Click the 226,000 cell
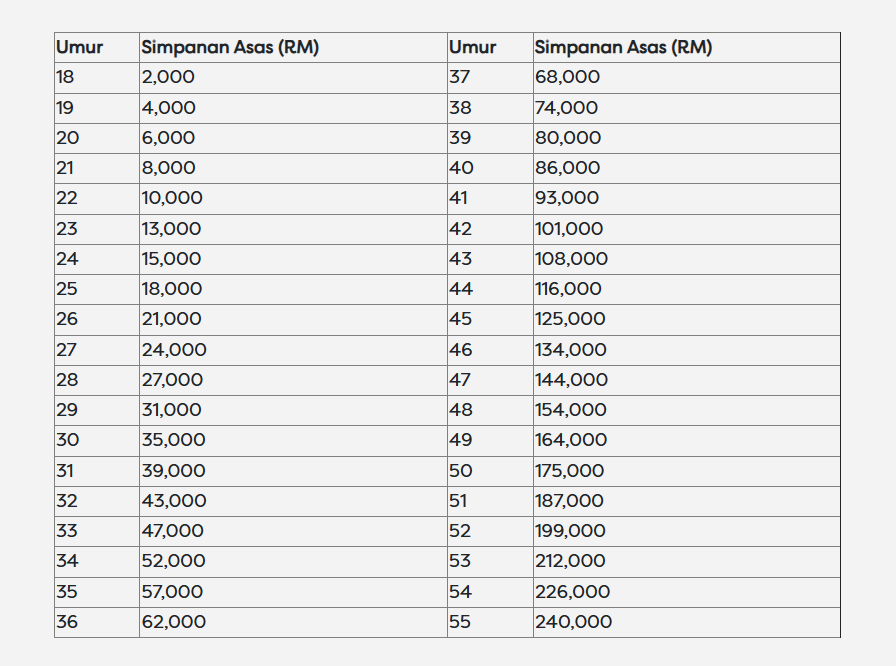Viewport: 896px width, 666px height. 687,592
